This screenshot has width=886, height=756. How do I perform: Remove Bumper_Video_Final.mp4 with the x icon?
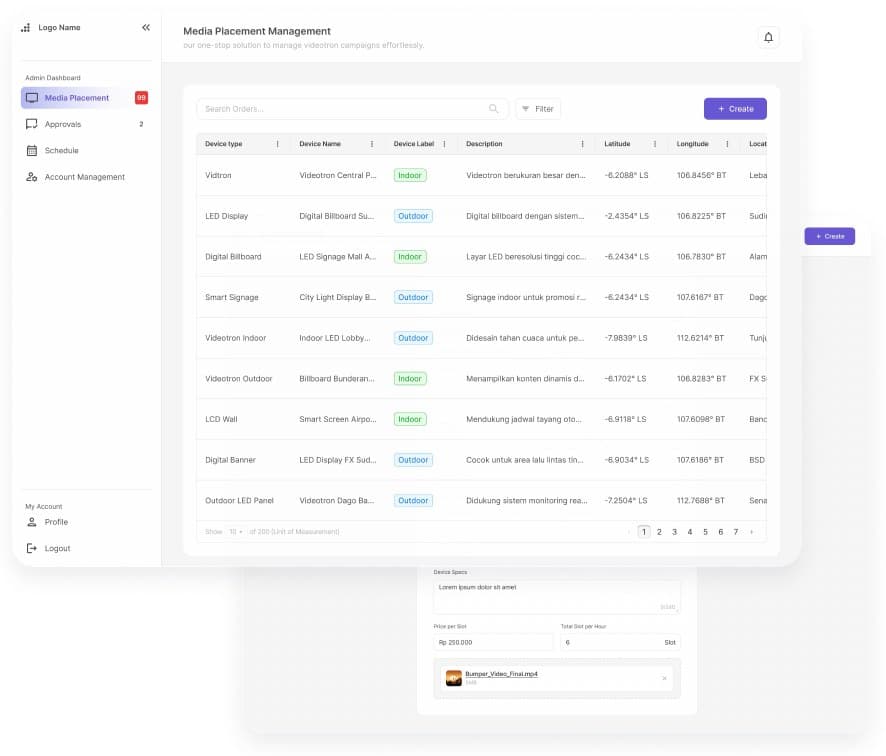pos(664,678)
